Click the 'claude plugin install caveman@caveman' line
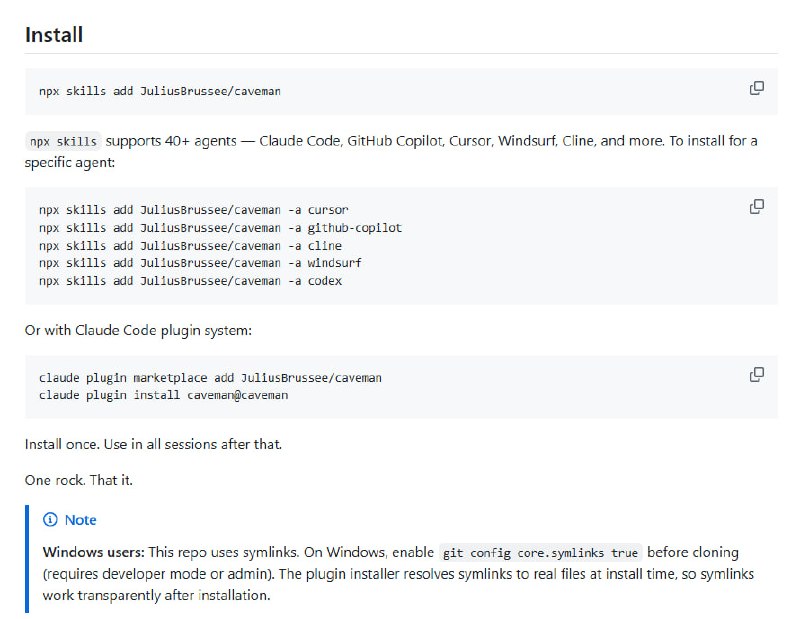 tap(163, 395)
